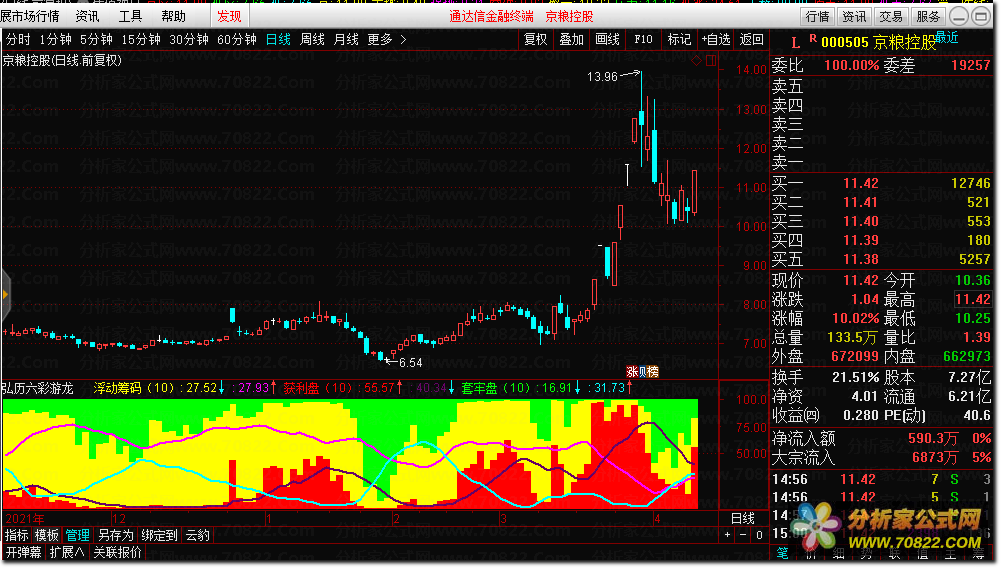Open F10 company information

tap(644, 40)
